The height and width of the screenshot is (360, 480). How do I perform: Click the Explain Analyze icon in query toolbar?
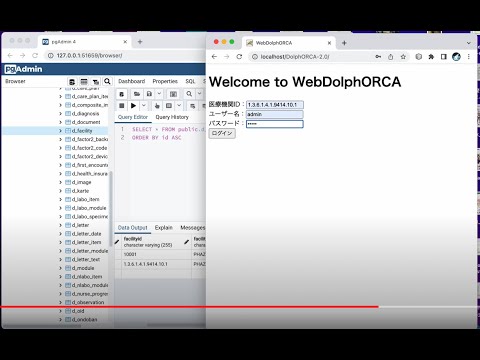pyautogui.click(x=169, y=106)
